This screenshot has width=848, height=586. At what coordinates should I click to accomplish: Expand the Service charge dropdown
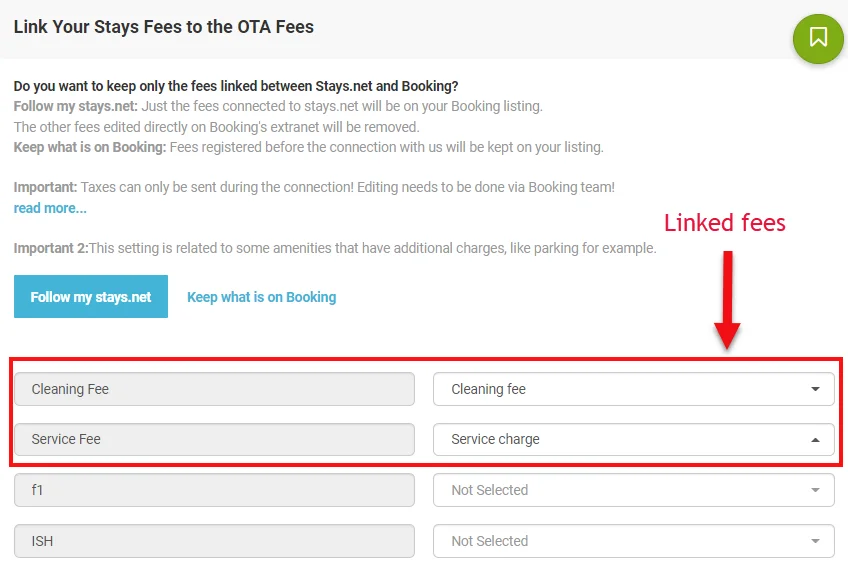coord(633,439)
